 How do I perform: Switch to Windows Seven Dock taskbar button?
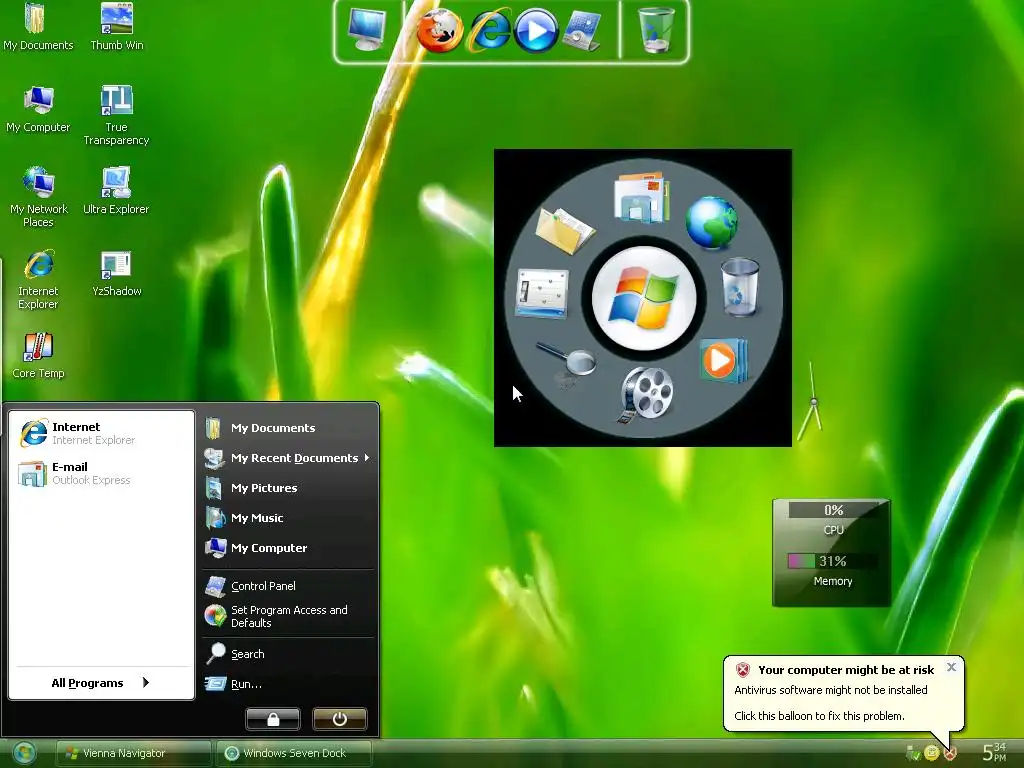(x=294, y=753)
